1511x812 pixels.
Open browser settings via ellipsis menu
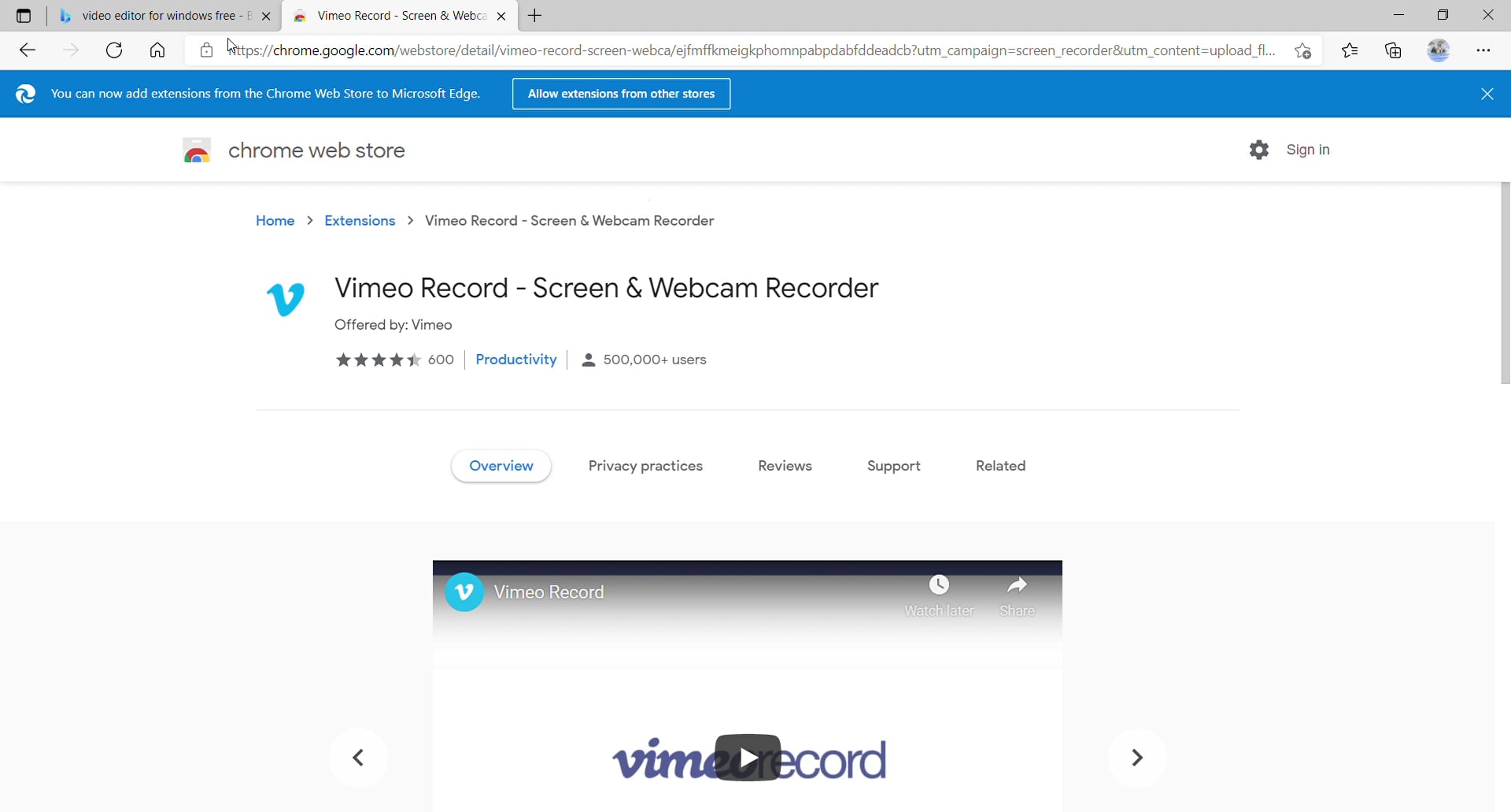click(1484, 50)
